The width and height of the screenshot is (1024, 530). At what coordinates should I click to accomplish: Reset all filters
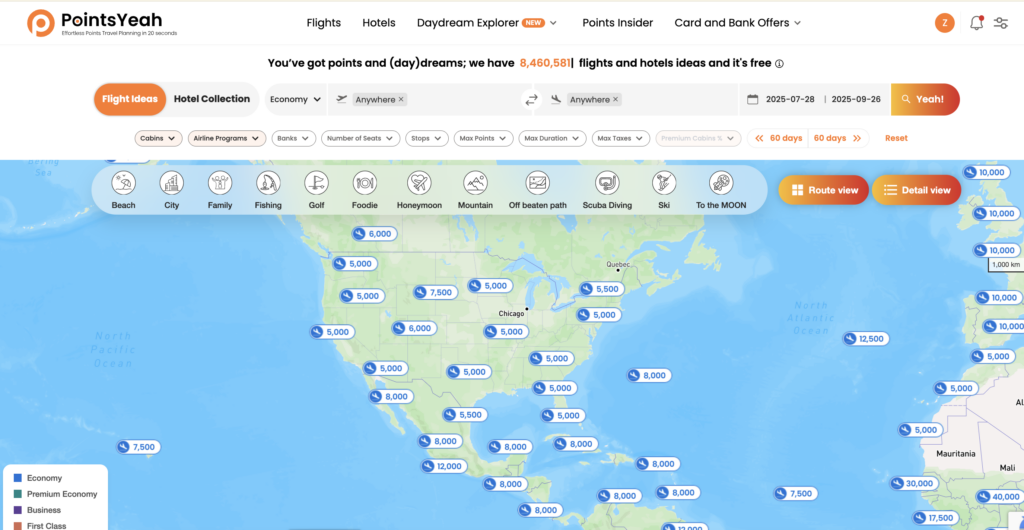(896, 138)
